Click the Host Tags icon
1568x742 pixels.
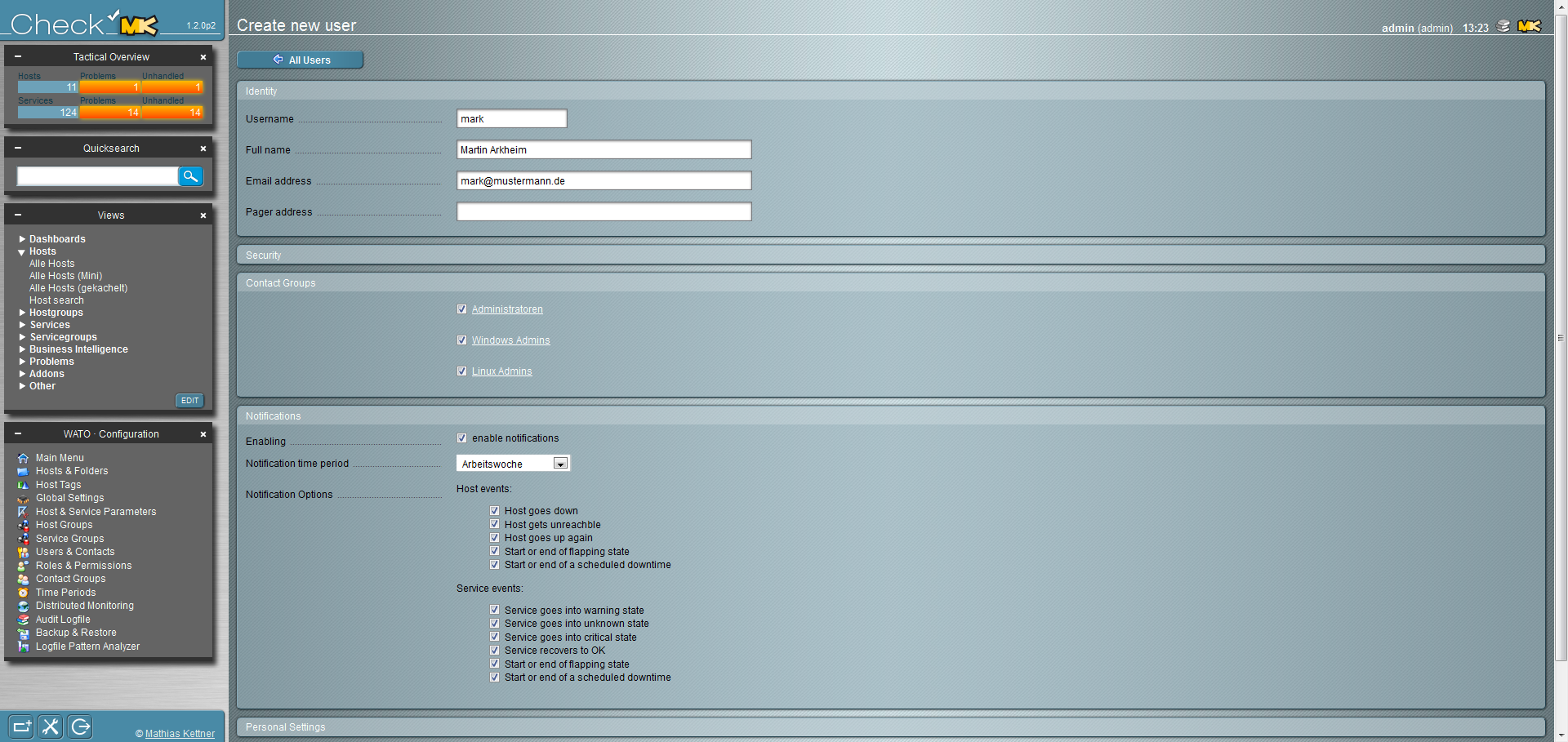(23, 485)
